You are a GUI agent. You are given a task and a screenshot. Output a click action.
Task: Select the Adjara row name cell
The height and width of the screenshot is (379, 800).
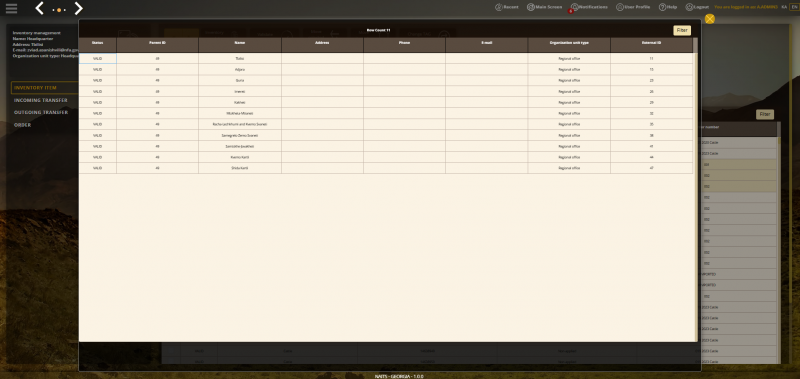pyautogui.click(x=240, y=69)
